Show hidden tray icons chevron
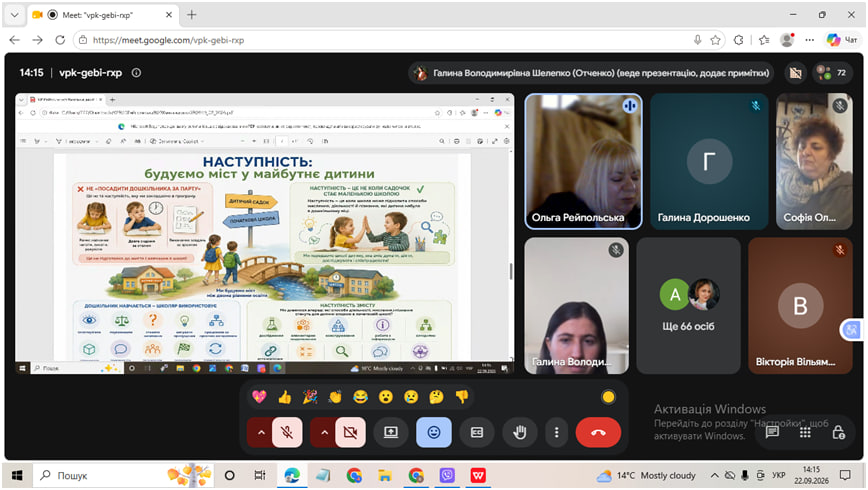868x490 pixels. 715,475
